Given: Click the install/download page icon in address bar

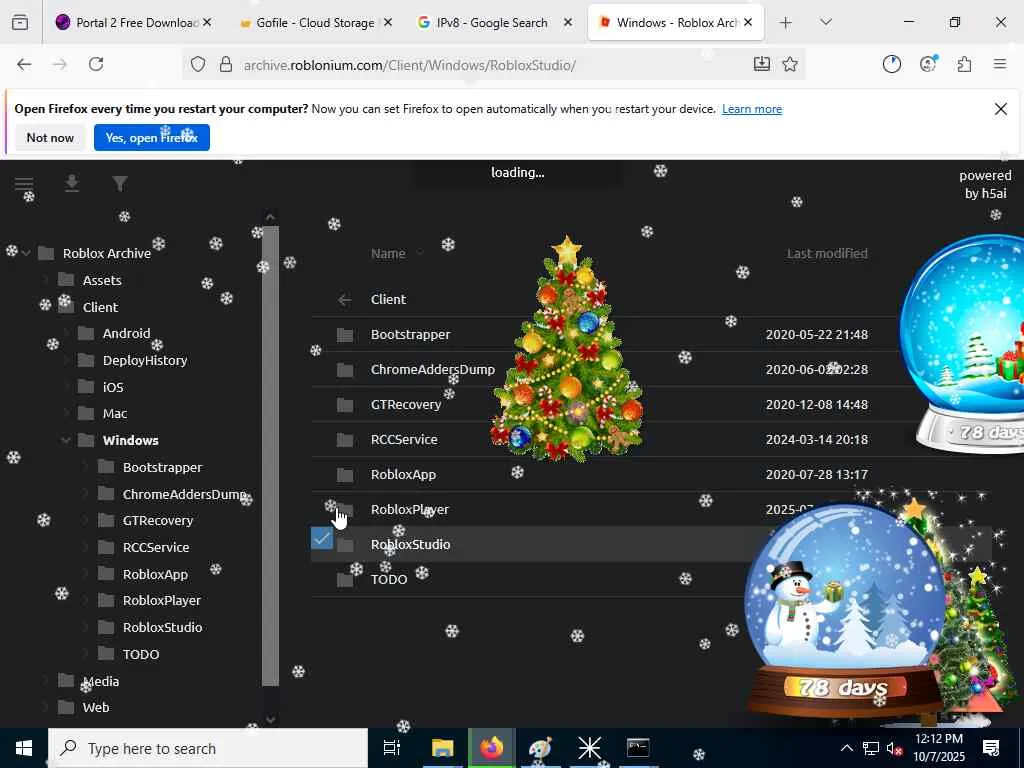Looking at the screenshot, I should coord(761,64).
